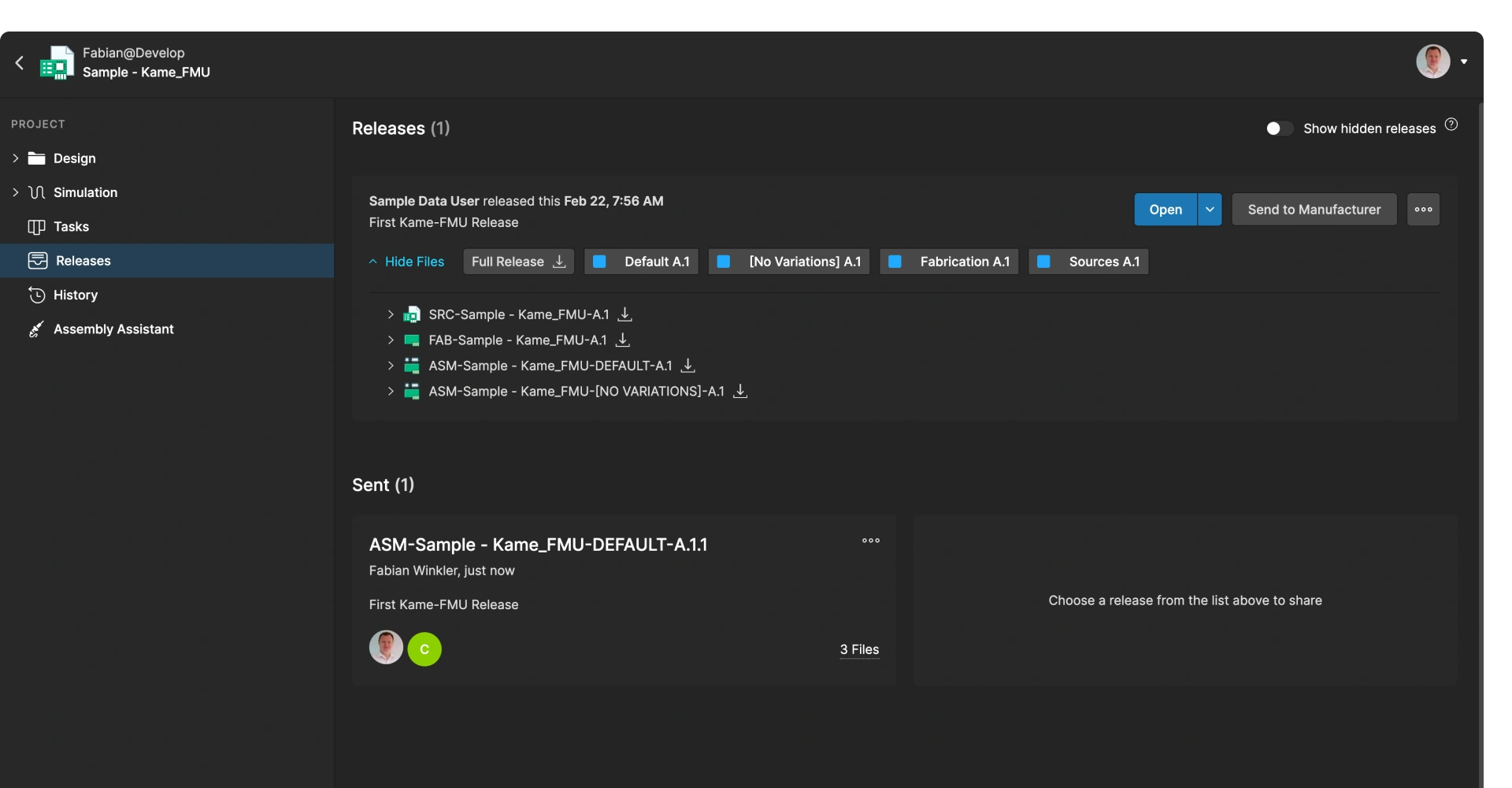The width and height of the screenshot is (1512, 788).
Task: Expand SRC-Sample - Kame_FMU-A.1 row
Action: coord(391,314)
